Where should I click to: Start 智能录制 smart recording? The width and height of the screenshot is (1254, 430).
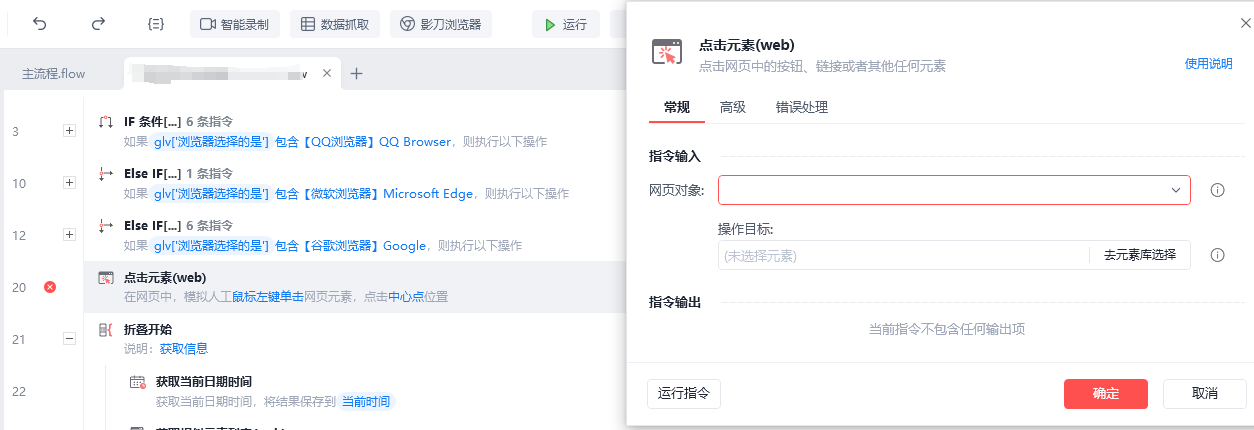click(235, 24)
